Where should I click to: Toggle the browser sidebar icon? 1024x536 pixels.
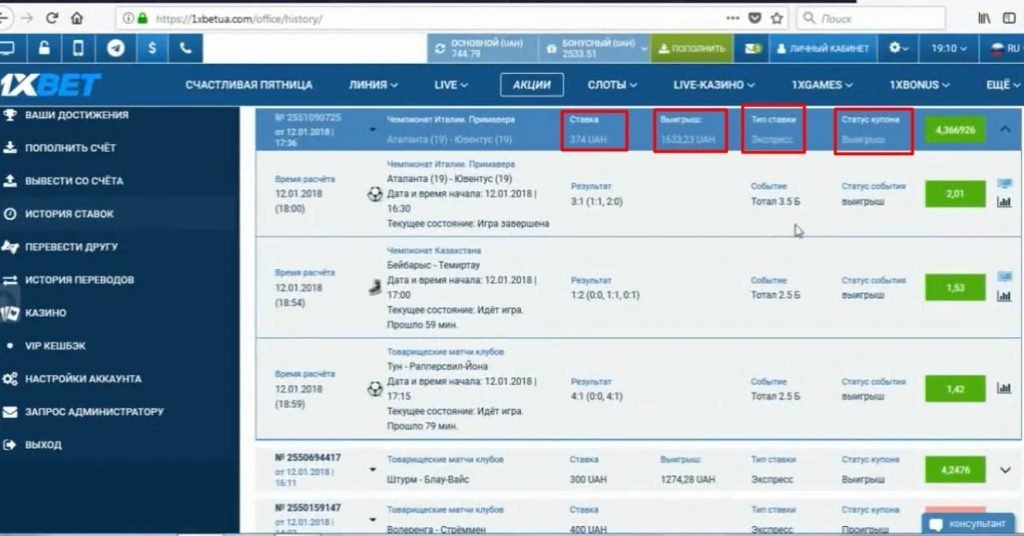(x=1009, y=18)
